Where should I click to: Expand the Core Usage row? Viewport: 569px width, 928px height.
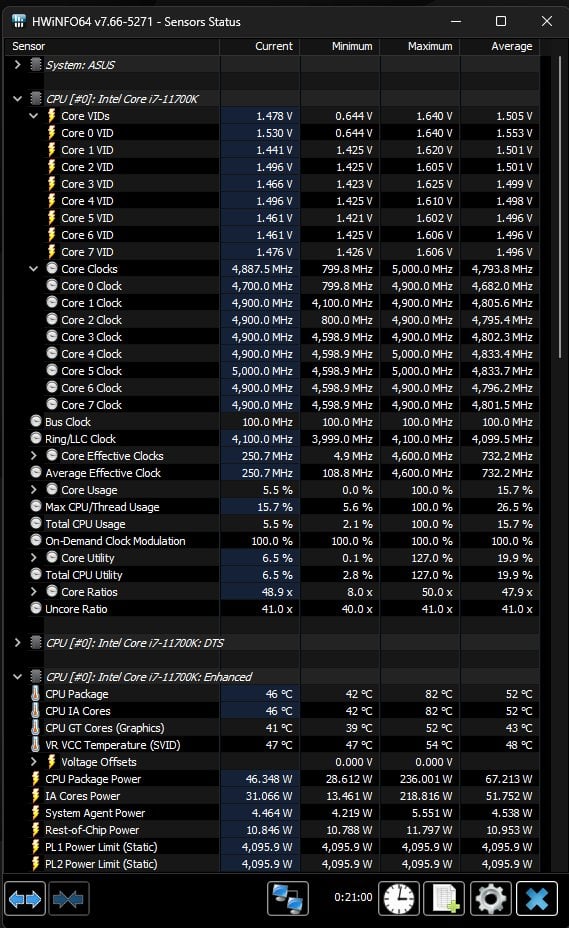[x=34, y=489]
